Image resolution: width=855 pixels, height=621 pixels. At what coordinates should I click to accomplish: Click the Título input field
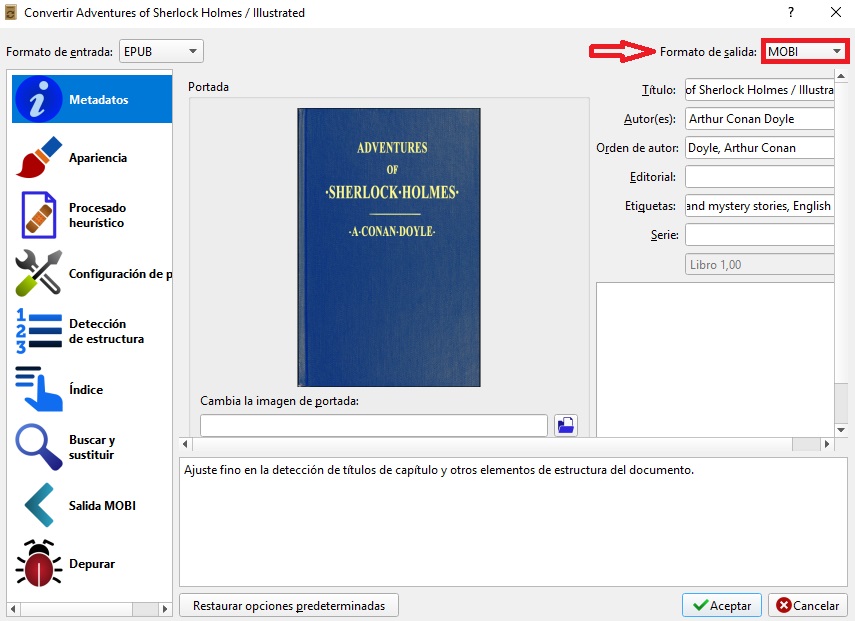coord(760,90)
